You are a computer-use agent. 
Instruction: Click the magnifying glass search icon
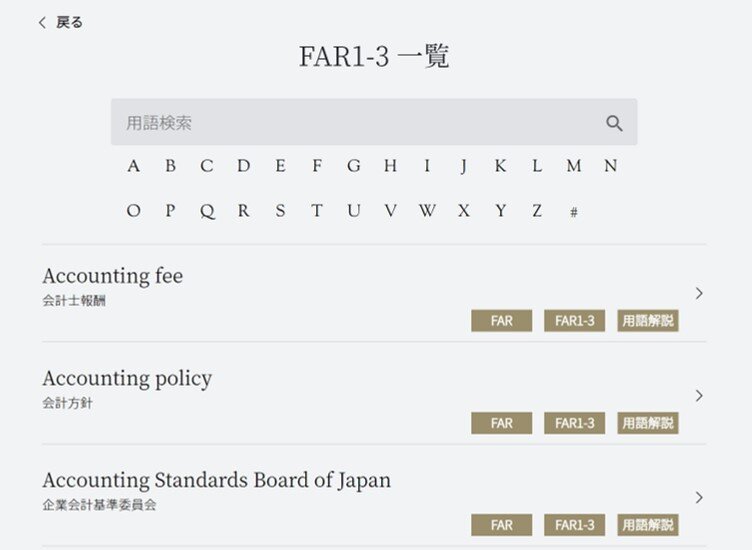(x=614, y=123)
